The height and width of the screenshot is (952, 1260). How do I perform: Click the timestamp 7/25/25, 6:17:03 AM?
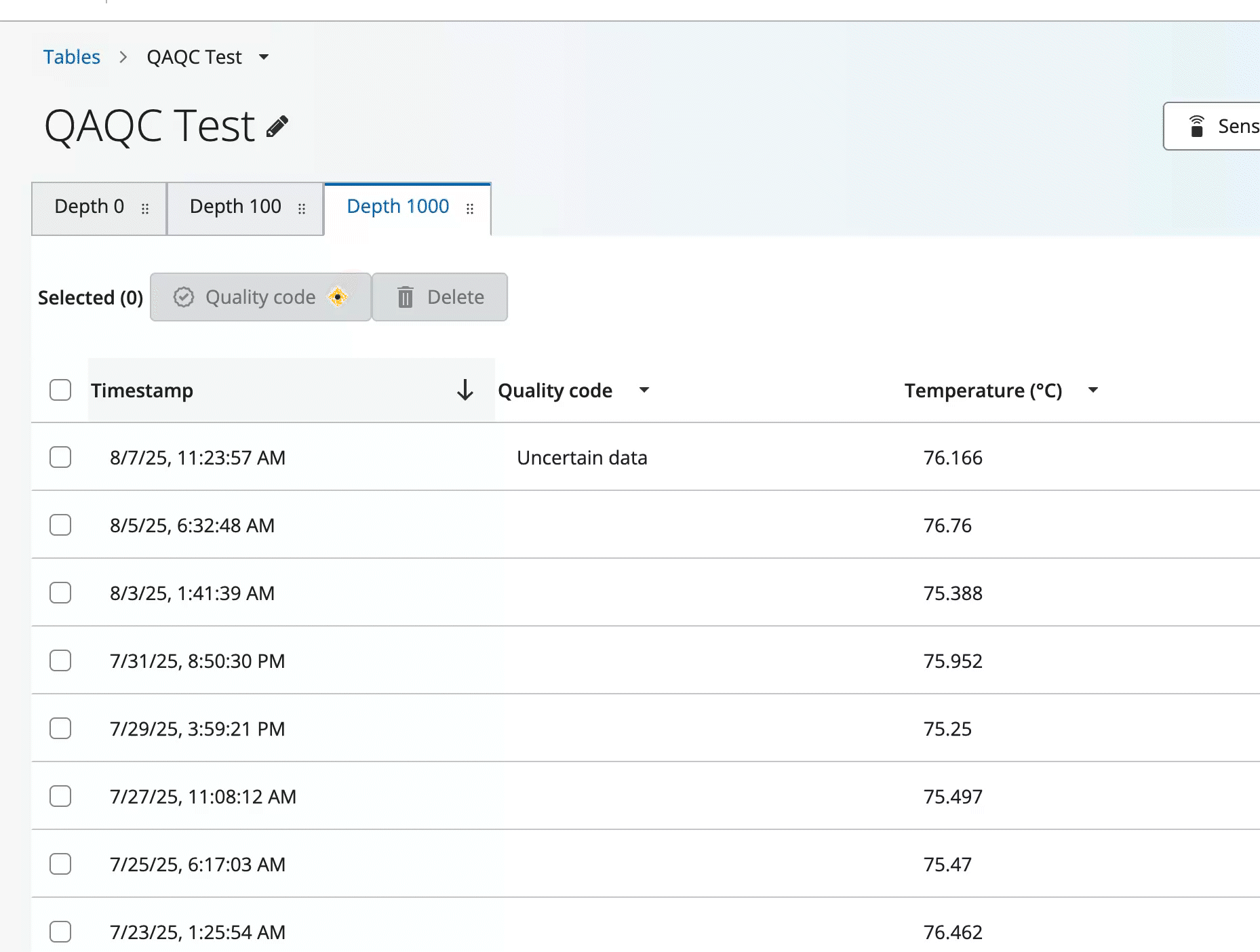click(197, 865)
